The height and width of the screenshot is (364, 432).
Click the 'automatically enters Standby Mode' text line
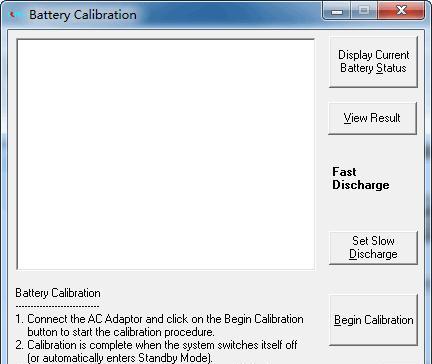point(120,358)
